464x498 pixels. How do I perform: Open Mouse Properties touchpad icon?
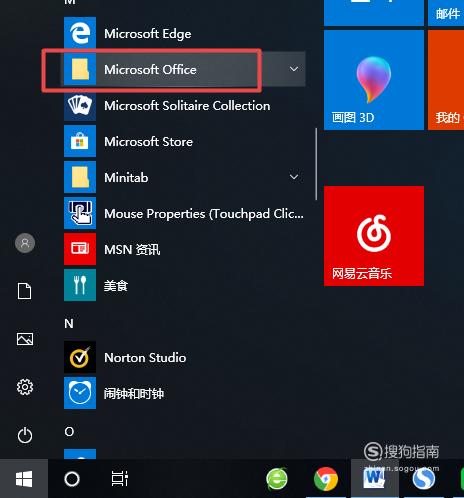click(80, 213)
